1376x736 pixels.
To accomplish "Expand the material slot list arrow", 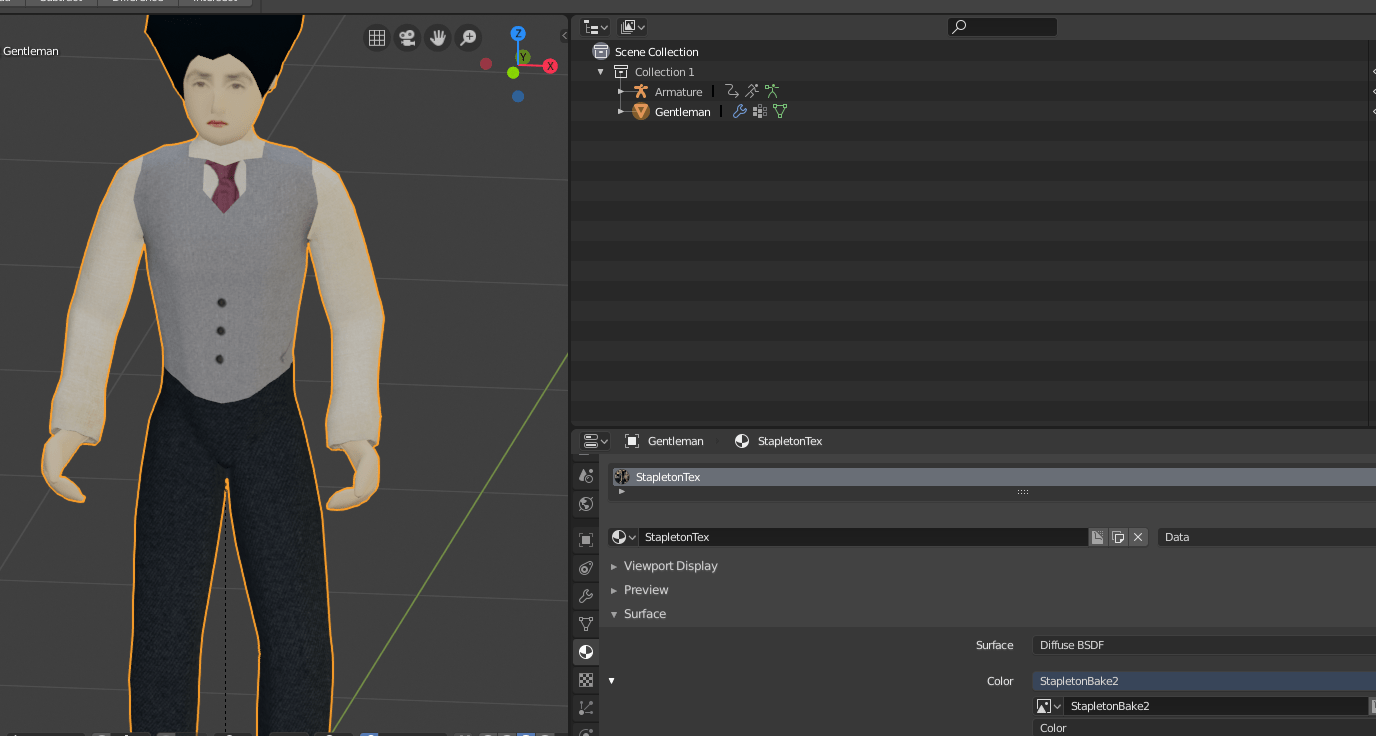I will click(622, 491).
